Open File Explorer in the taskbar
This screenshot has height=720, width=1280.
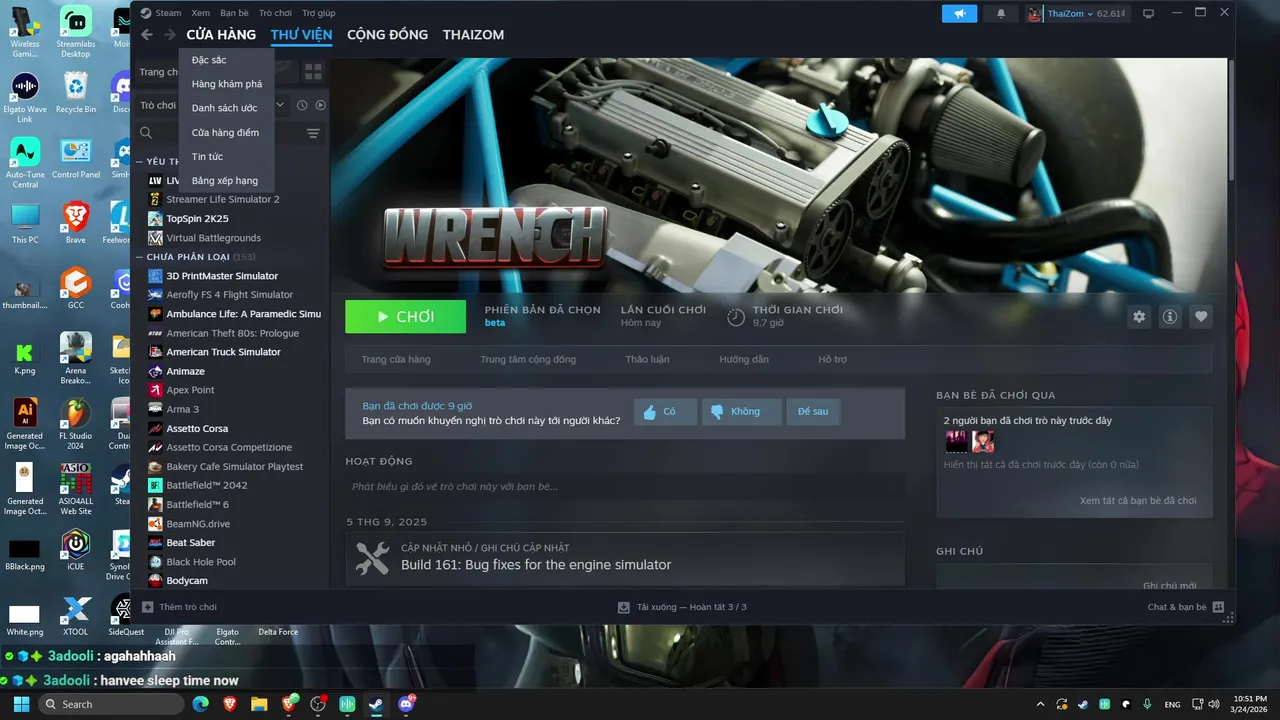pyautogui.click(x=259, y=704)
